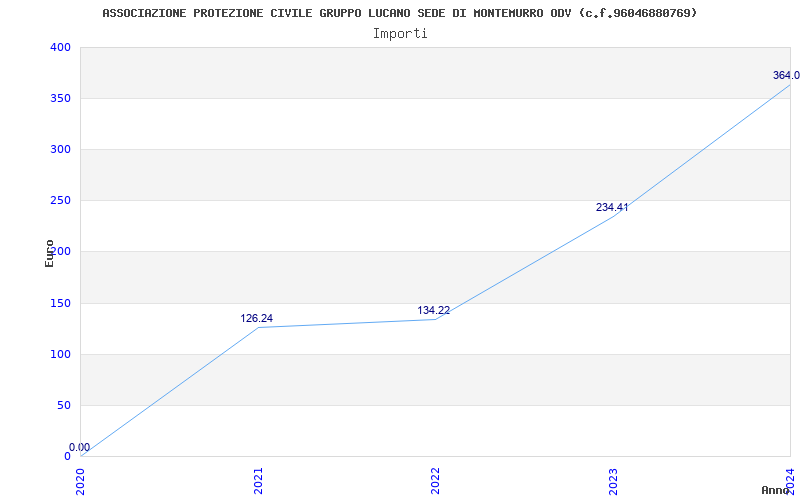
Task: Click the 400 y-axis tick label
Action: tap(60, 47)
